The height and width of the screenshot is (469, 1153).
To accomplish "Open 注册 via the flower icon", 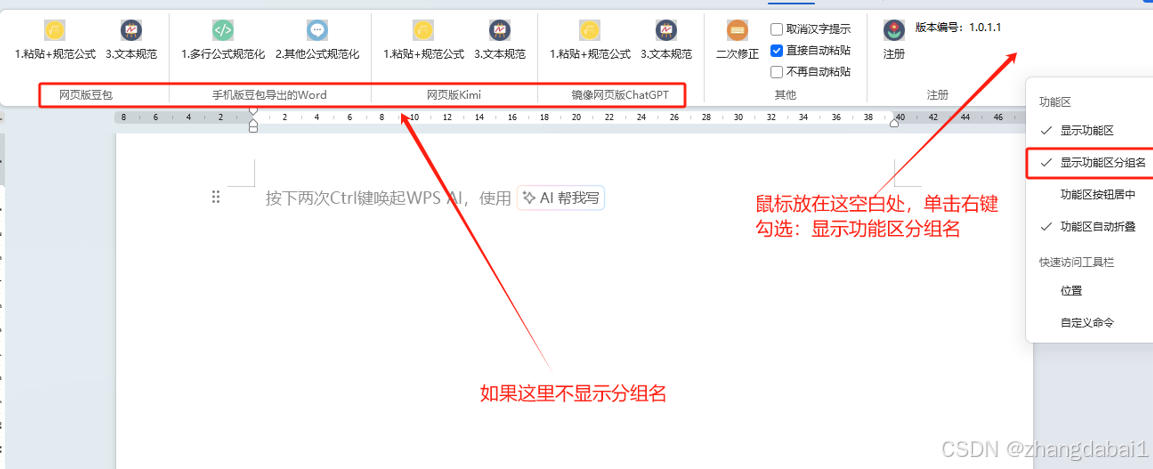I will pyautogui.click(x=893, y=30).
